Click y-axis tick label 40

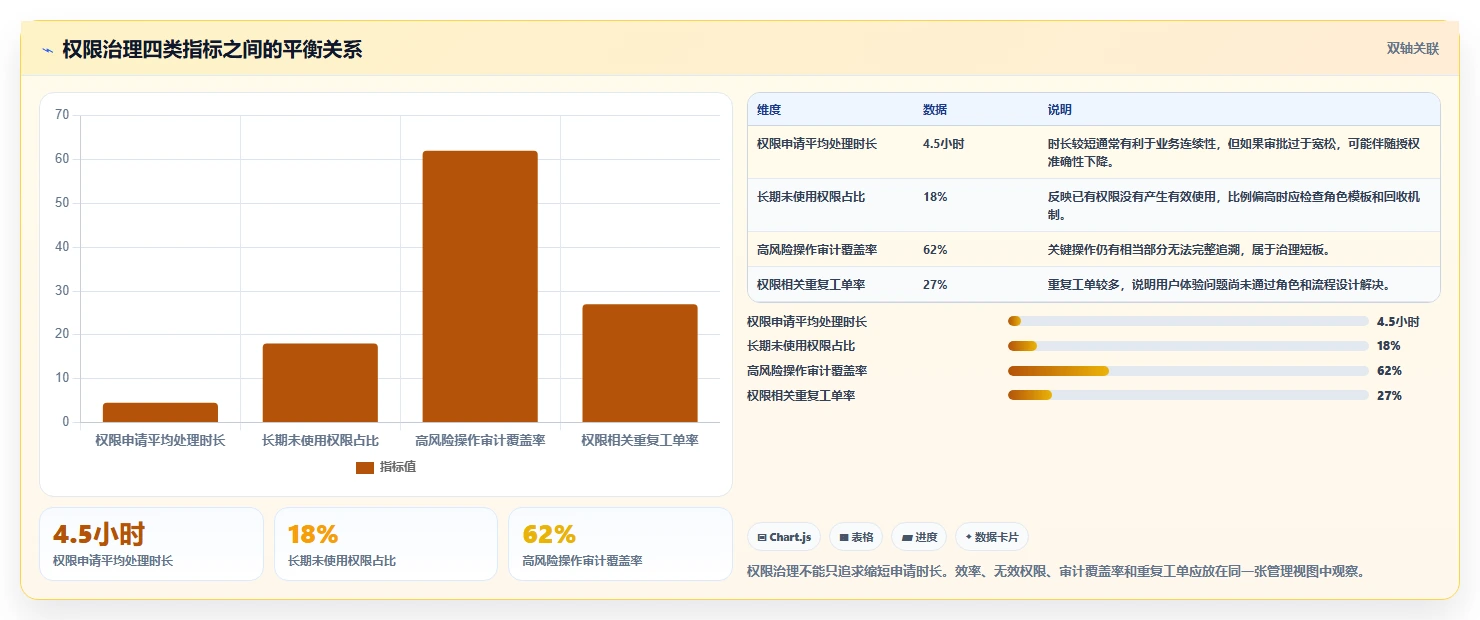pyautogui.click(x=62, y=247)
